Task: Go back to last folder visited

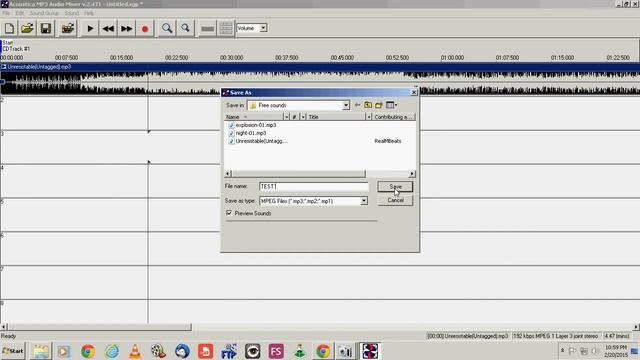Action: pos(358,105)
